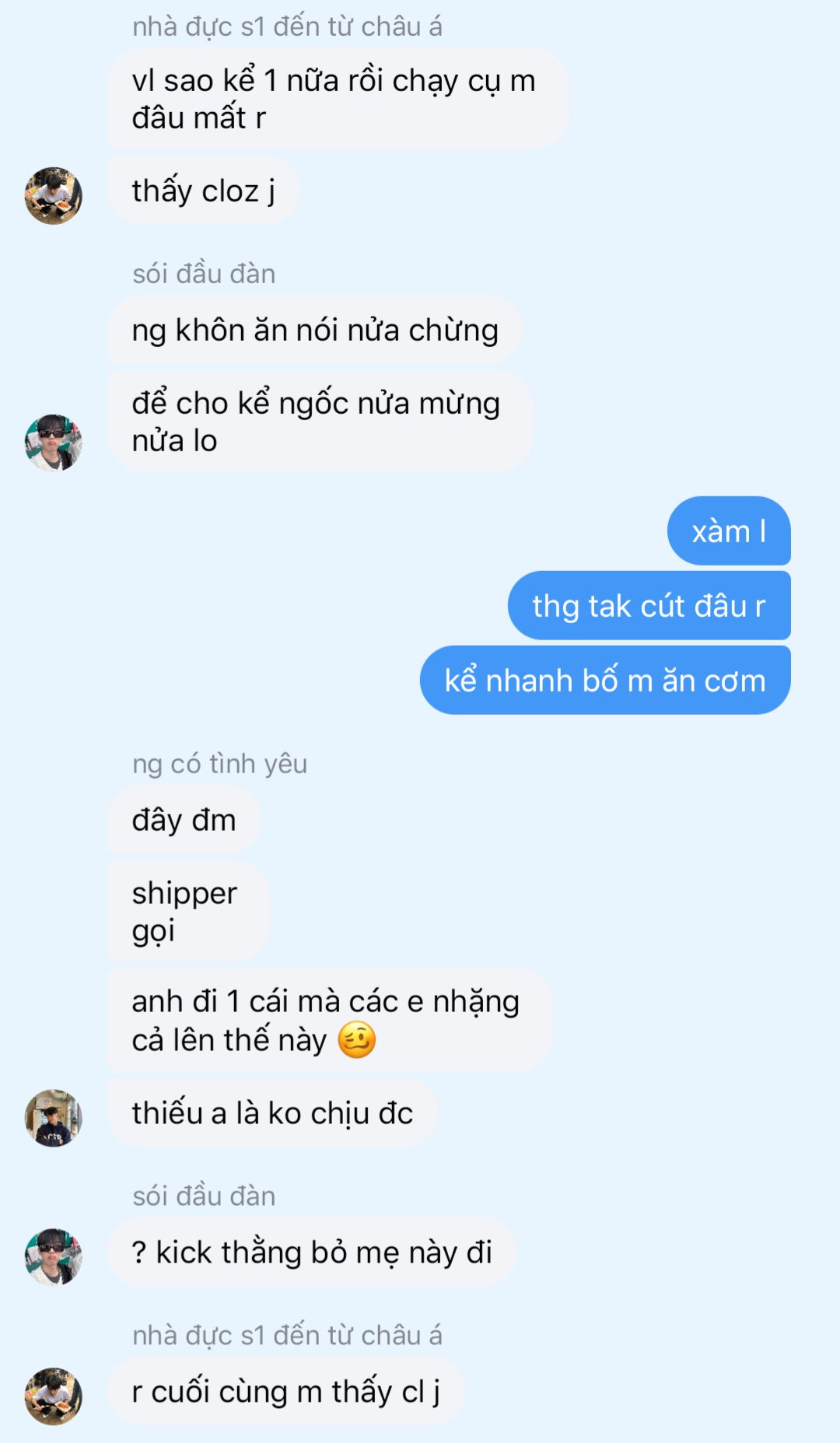Select "thg tak cút đâu r" bubble
The image size is (840, 1443).
point(649,606)
